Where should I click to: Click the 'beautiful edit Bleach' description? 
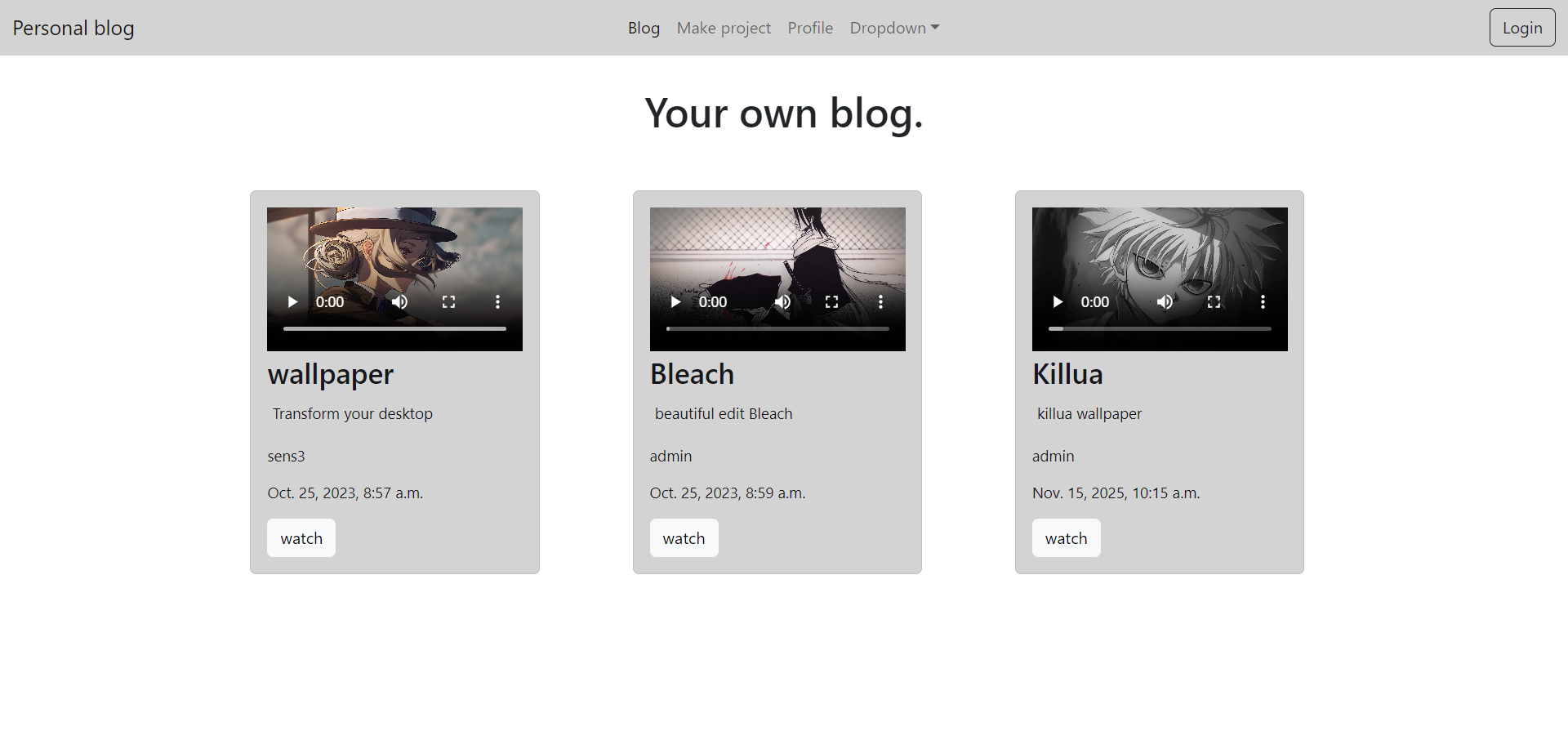[x=724, y=414]
